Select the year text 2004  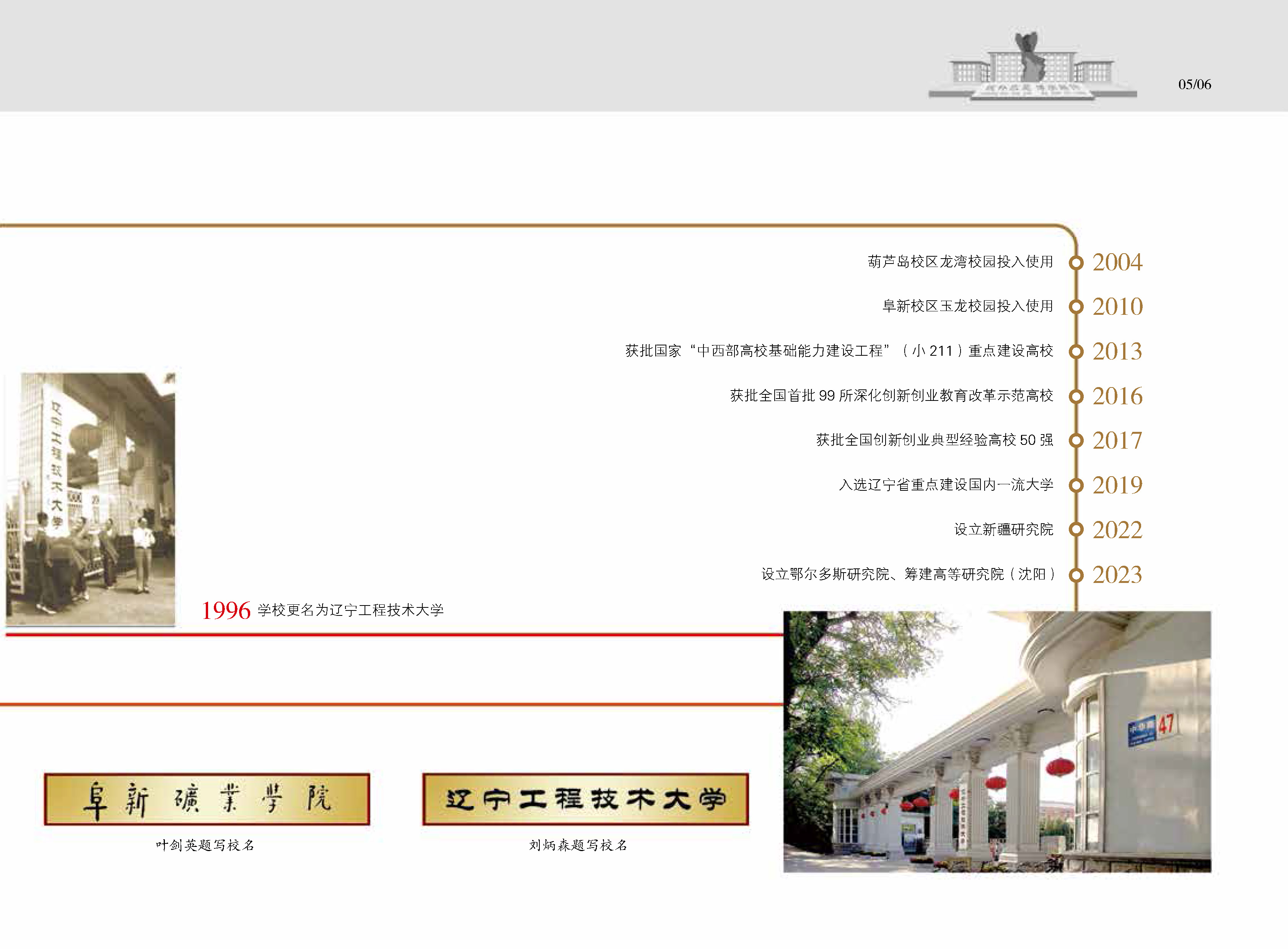point(1117,262)
